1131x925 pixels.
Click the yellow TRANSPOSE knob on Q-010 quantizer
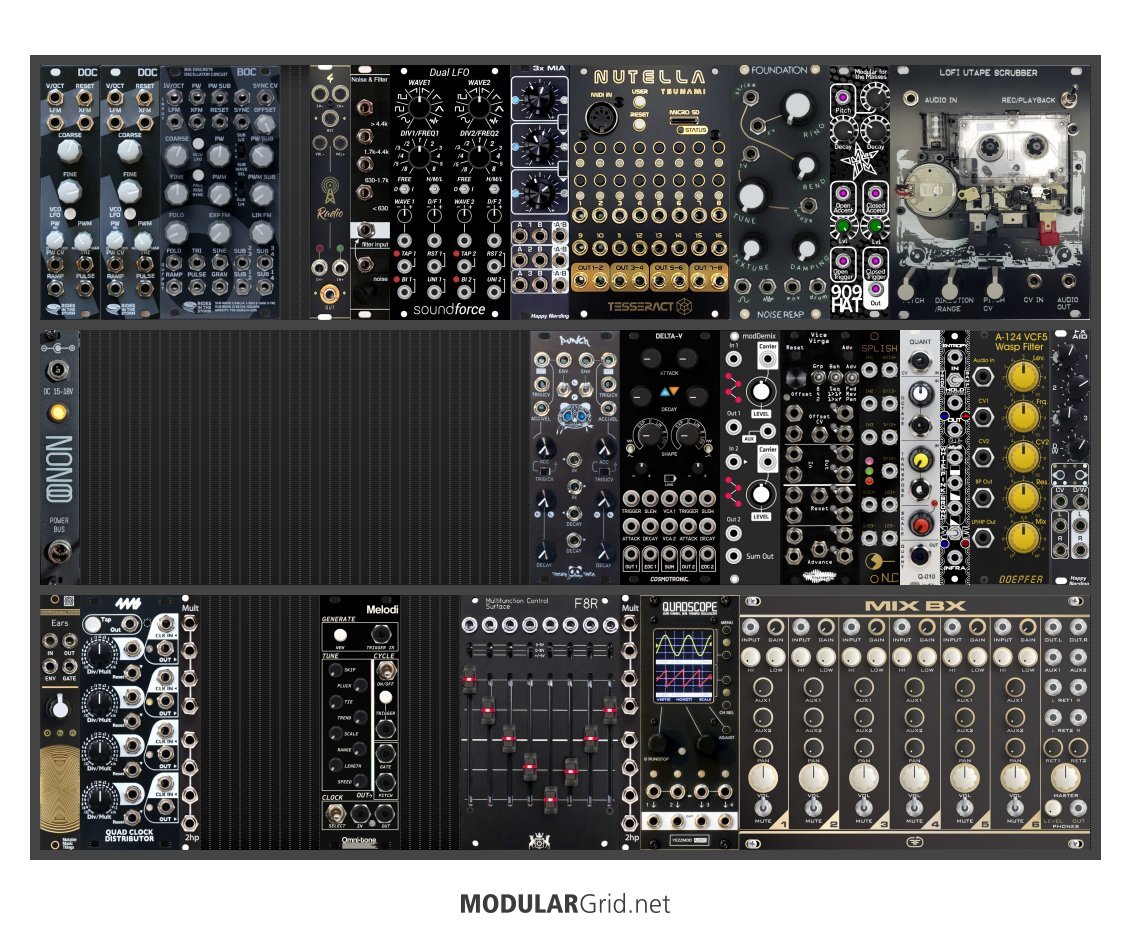click(920, 459)
